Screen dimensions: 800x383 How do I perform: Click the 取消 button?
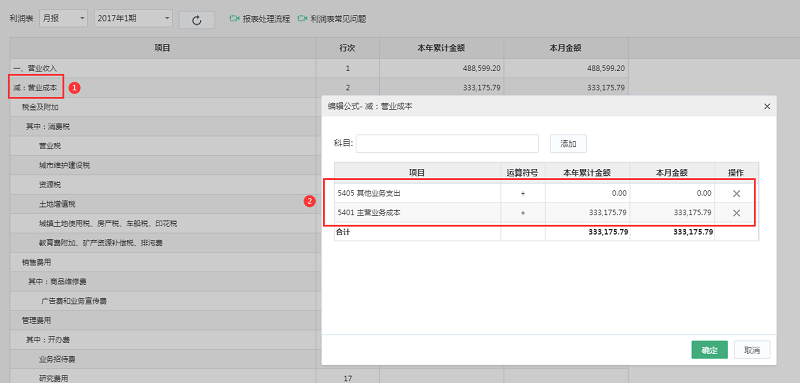tap(752, 350)
